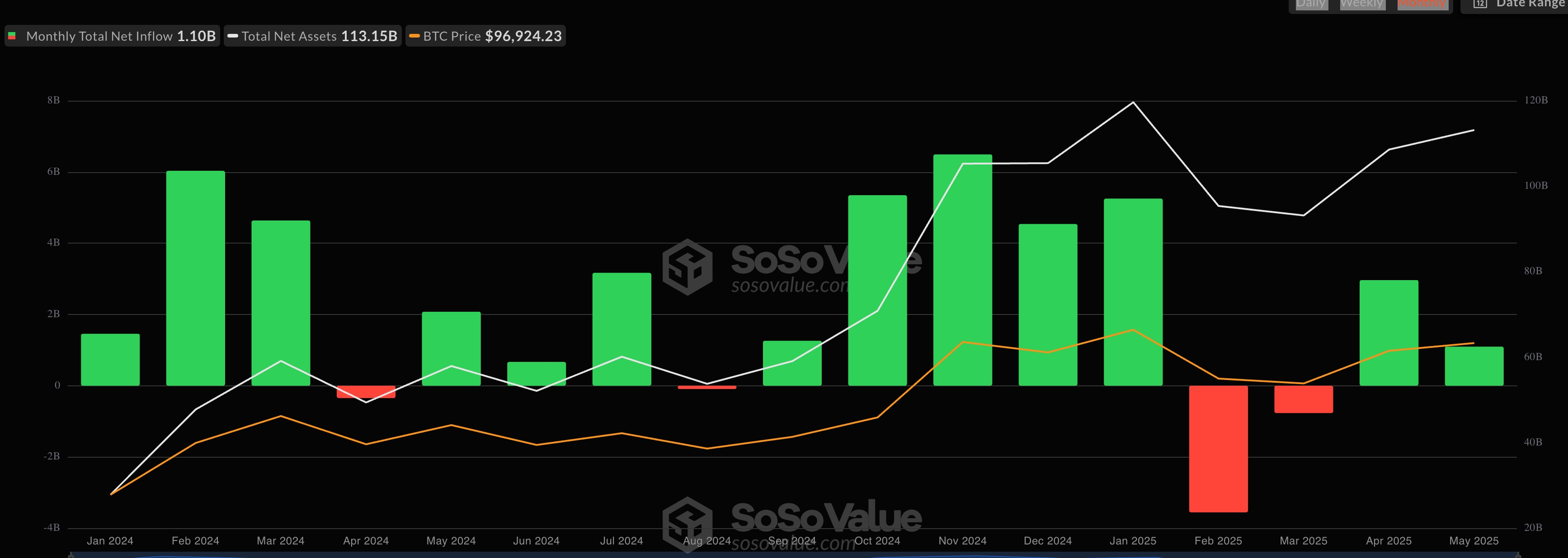Click the 6B left axis value
The width and height of the screenshot is (1568, 558).
[54, 172]
